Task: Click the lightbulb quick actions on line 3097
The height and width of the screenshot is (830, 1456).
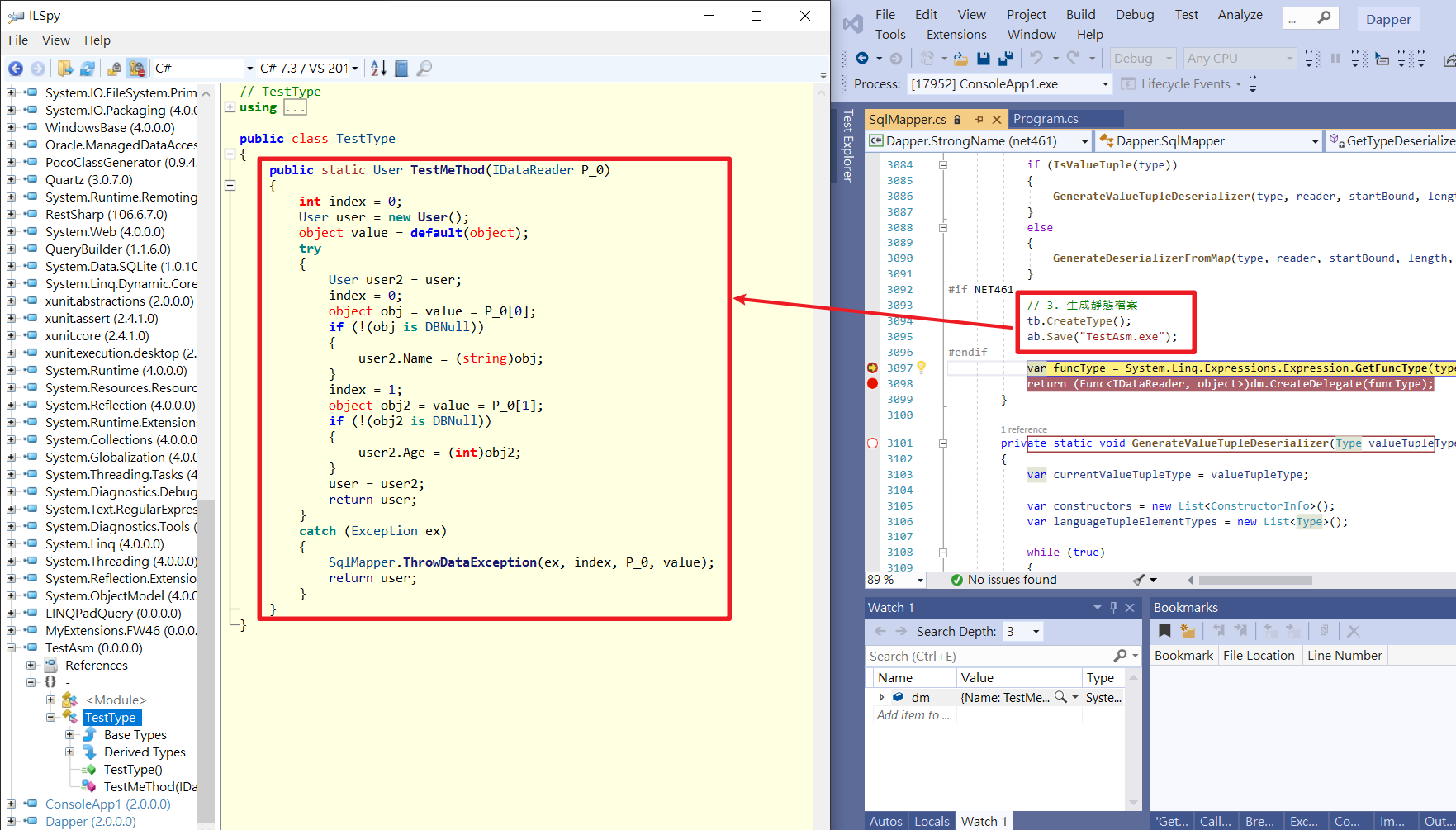Action: (x=921, y=368)
